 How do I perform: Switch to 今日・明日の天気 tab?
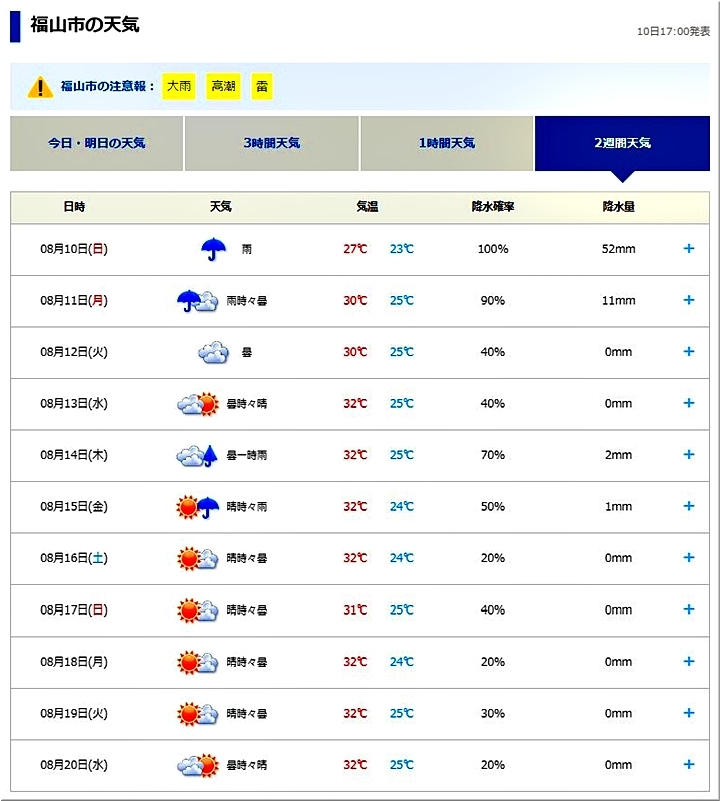coord(97,143)
